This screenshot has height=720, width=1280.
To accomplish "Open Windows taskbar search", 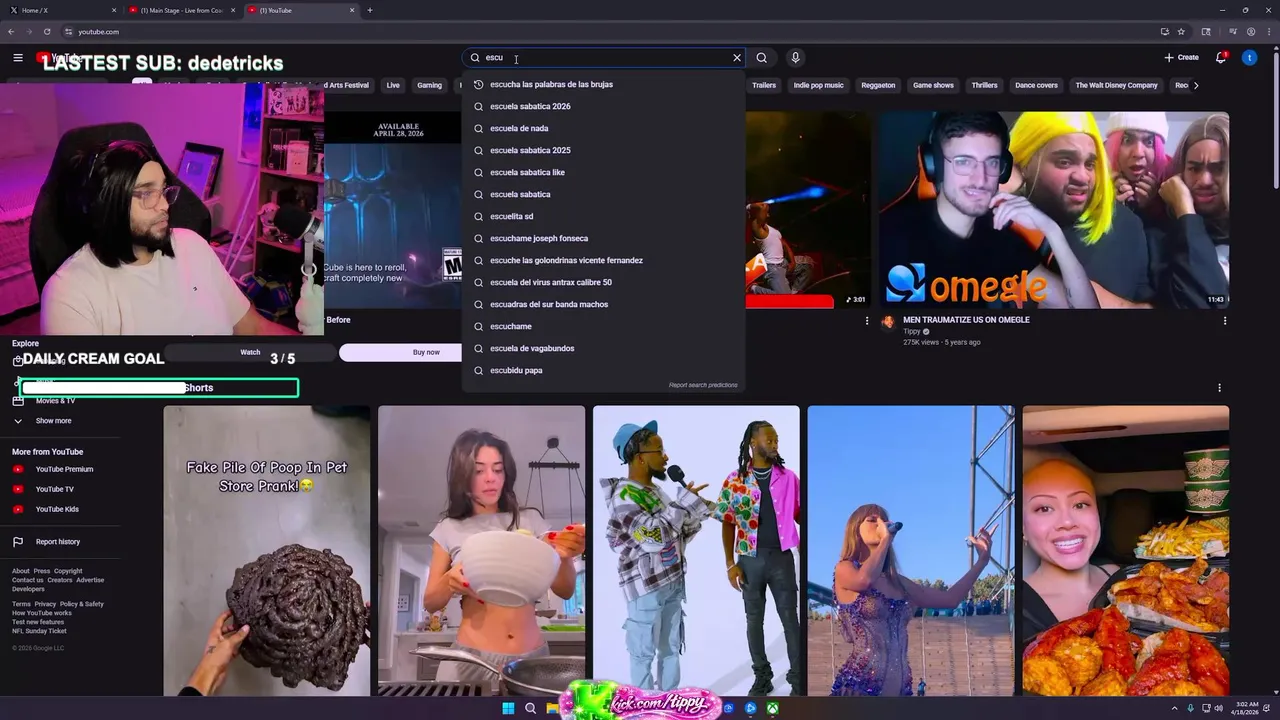I will click(x=531, y=709).
